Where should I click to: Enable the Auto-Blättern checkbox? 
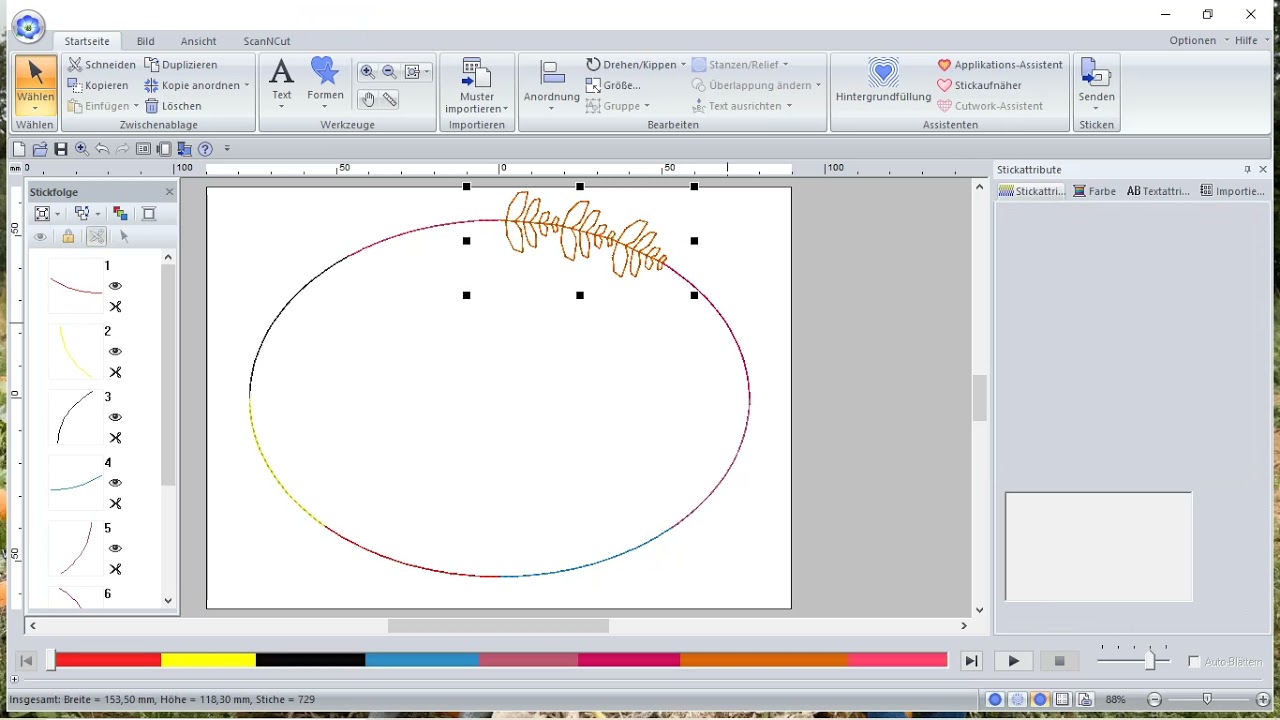(x=1194, y=661)
